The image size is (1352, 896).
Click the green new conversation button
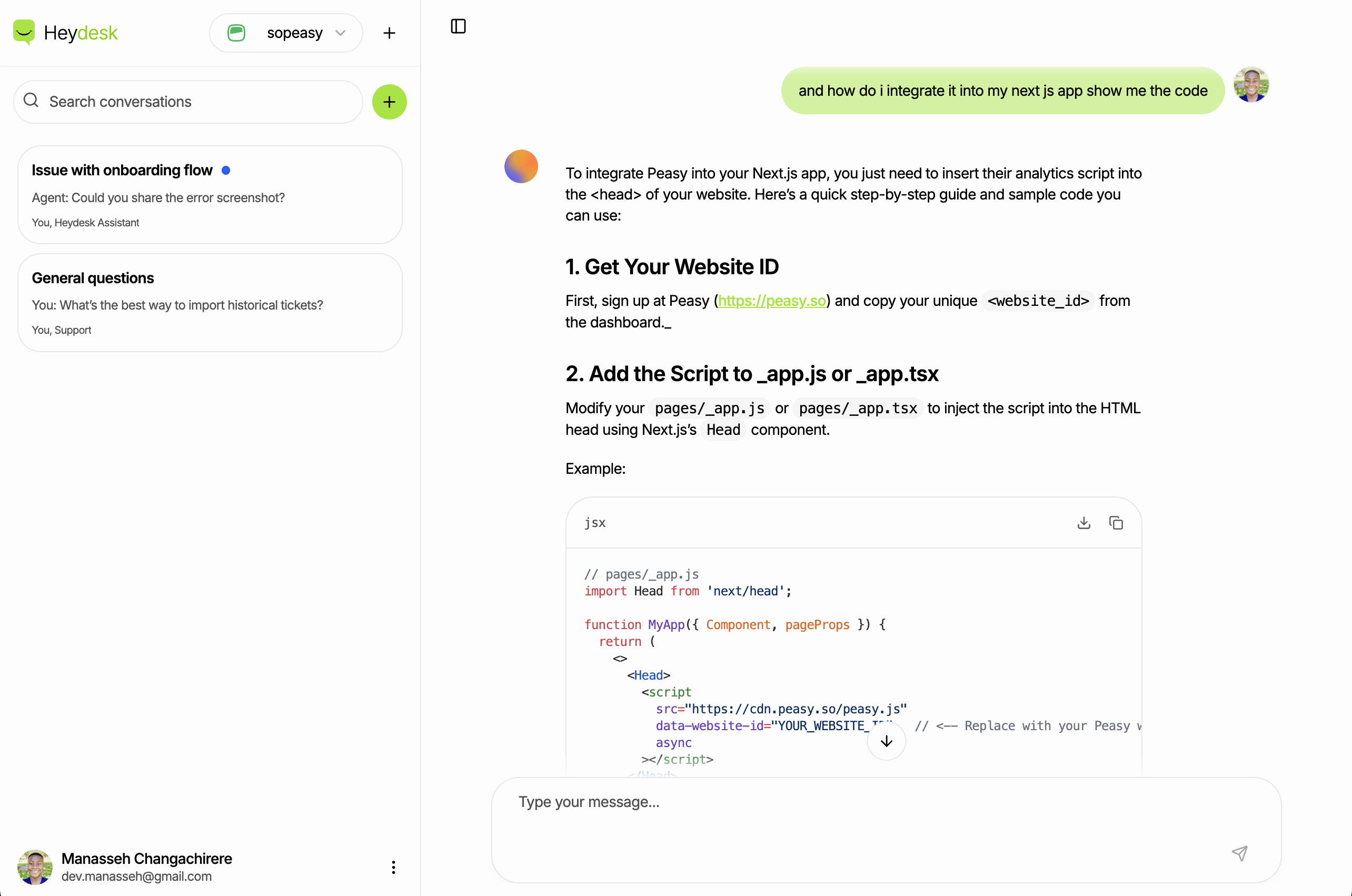389,102
